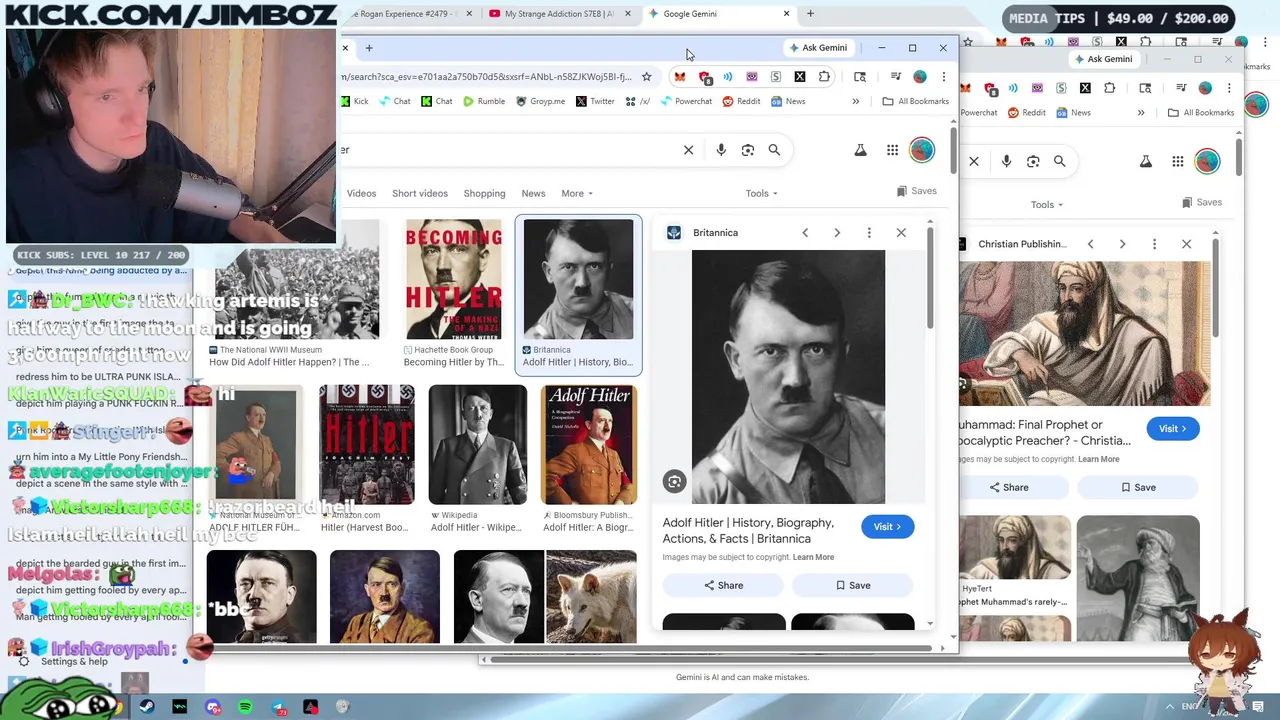Click the MetaMask fox extension in front window
Screen dimensions: 1280x720
coord(680,77)
